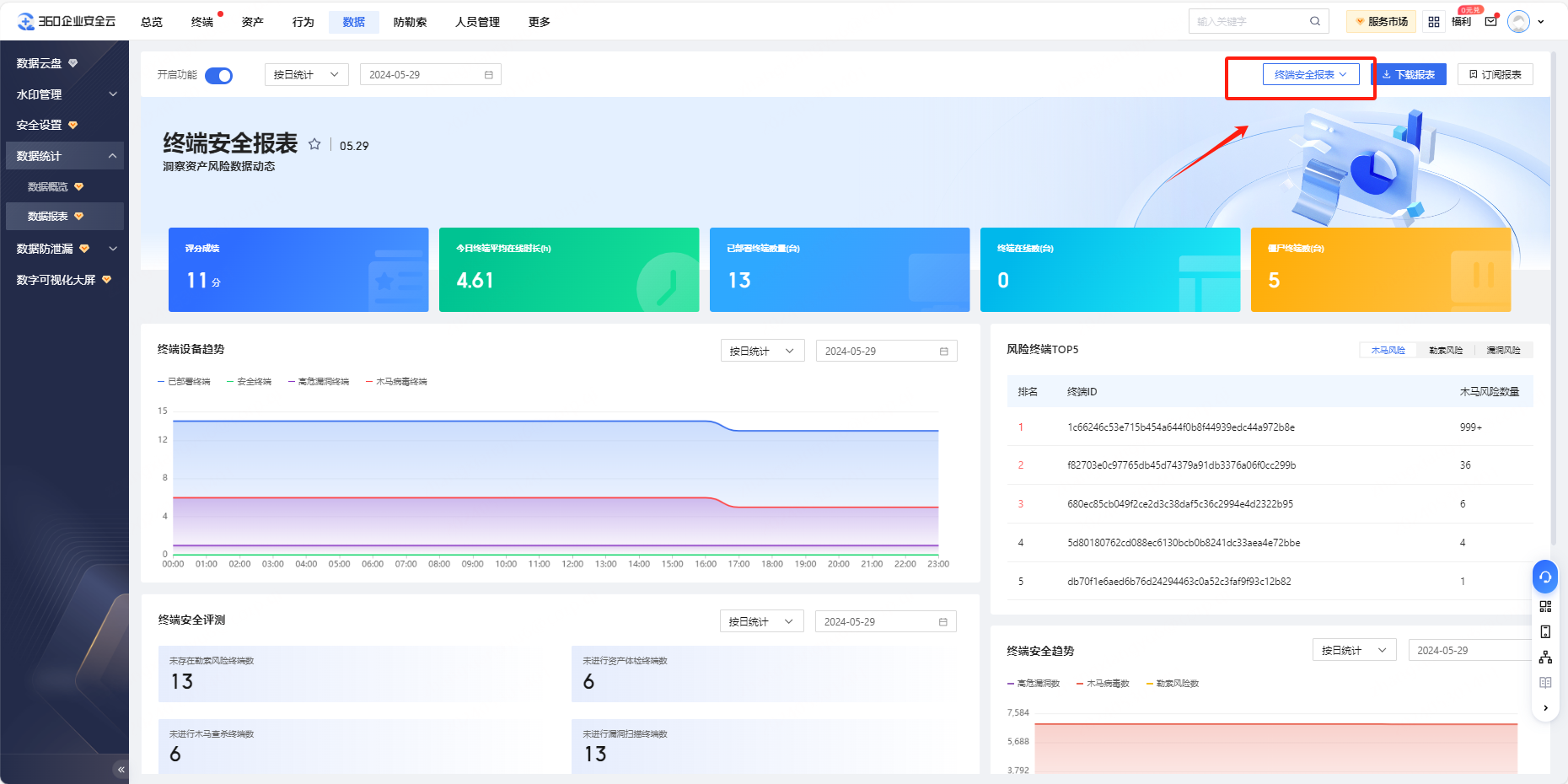The width and height of the screenshot is (1568, 784).
Task: Expand the 水印管理 sidebar section
Action: click(x=65, y=94)
